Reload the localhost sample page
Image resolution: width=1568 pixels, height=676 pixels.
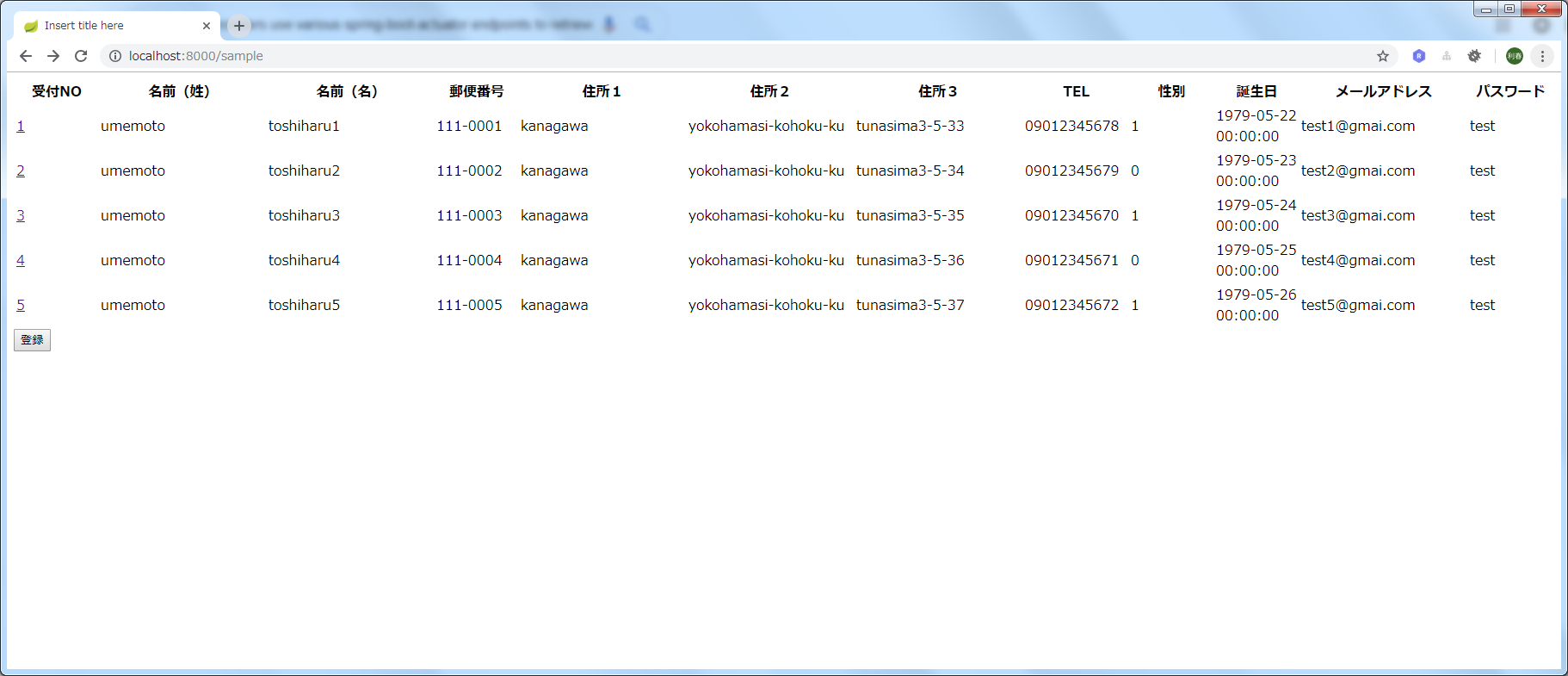(x=81, y=56)
